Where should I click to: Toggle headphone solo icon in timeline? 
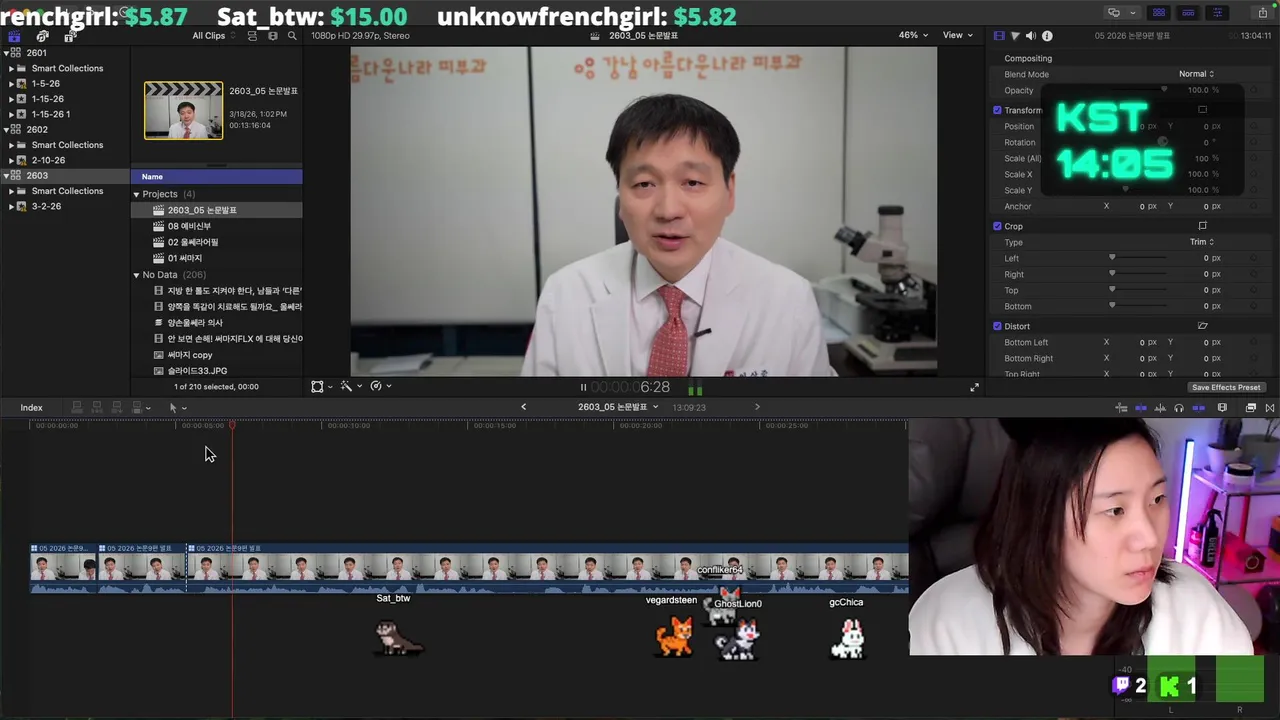pos(1179,408)
